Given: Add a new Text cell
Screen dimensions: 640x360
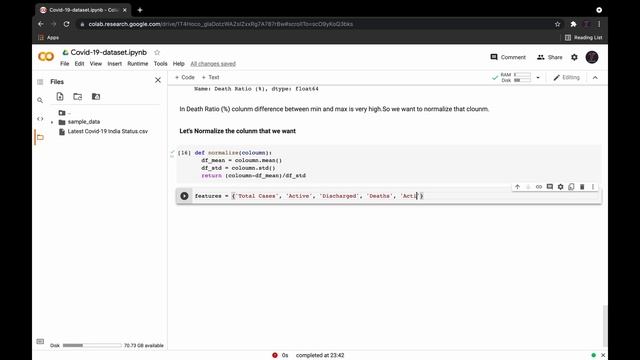Looking at the screenshot, I should tap(210, 77).
